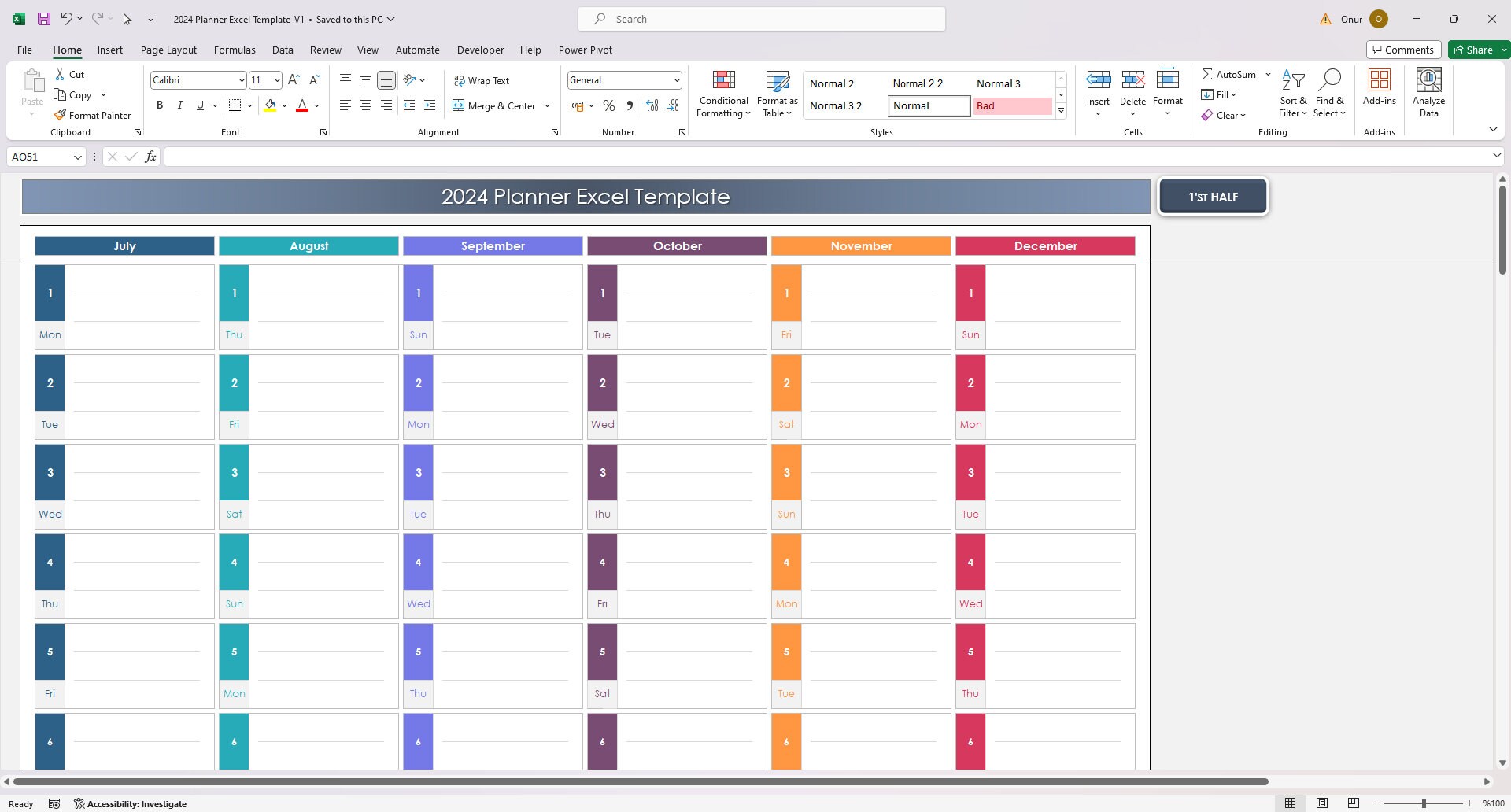Image resolution: width=1511 pixels, height=812 pixels.
Task: Click the Save icon in title bar
Action: coord(44,19)
